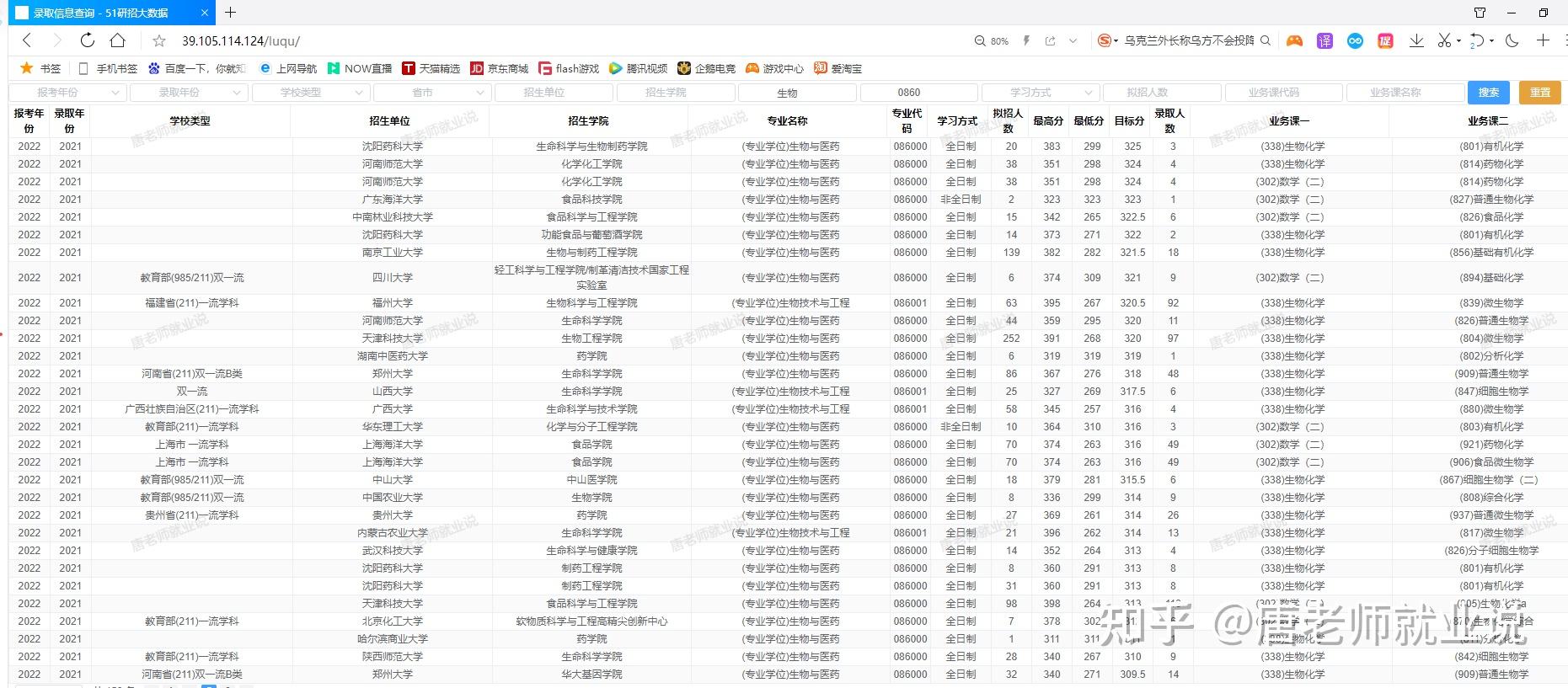This screenshot has height=688, width=1568.
Task: Open the address bar options chevron
Action: (x=1073, y=40)
